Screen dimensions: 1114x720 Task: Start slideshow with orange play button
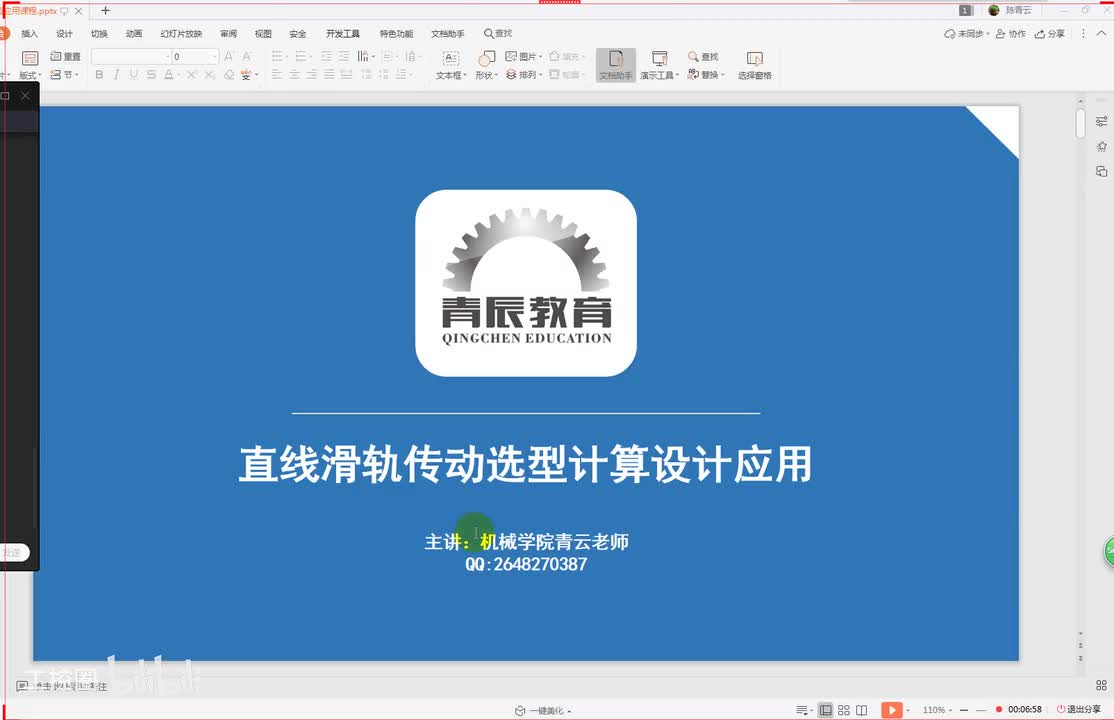point(892,710)
